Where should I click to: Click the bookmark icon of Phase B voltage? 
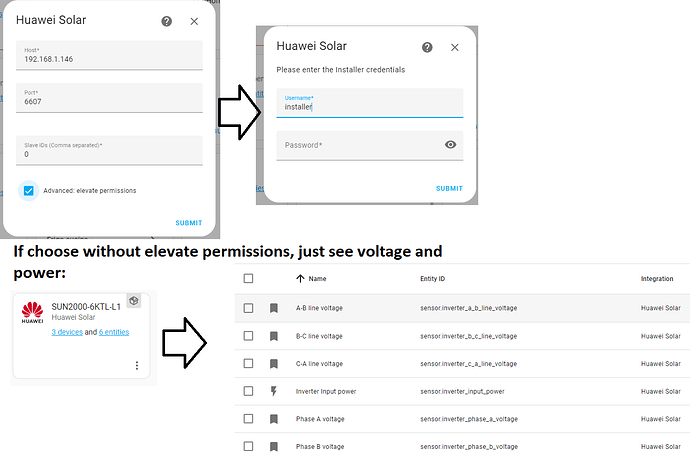pos(274,447)
